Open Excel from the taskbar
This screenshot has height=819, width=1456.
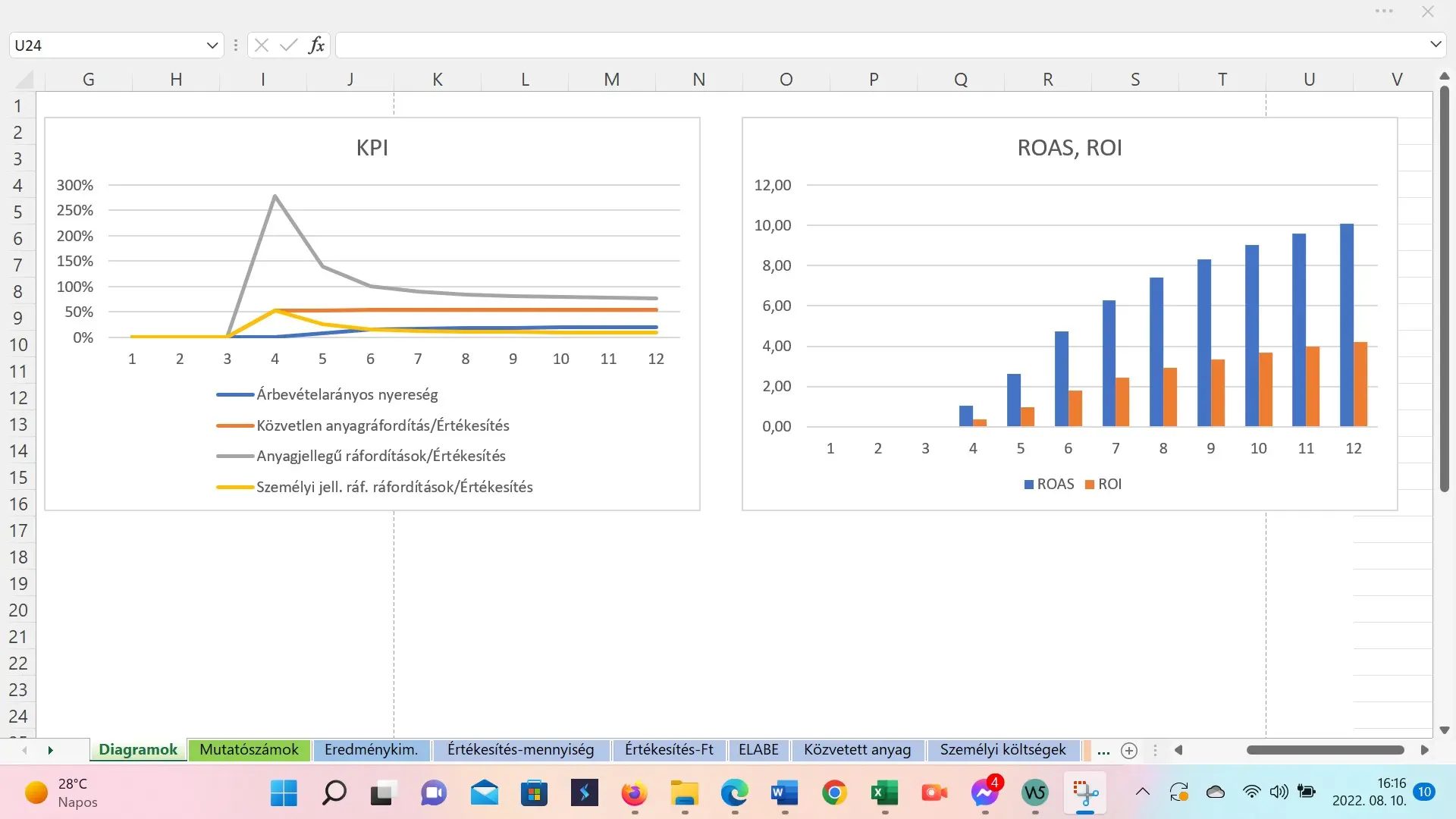(884, 793)
